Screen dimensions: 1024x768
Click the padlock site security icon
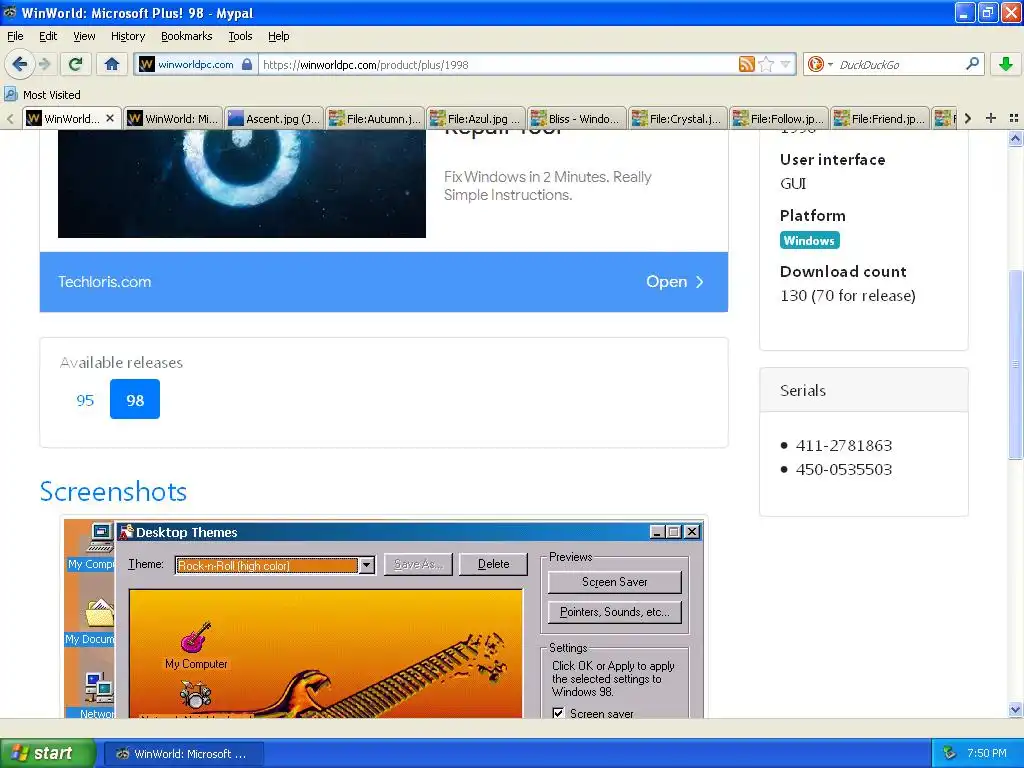coord(247,64)
